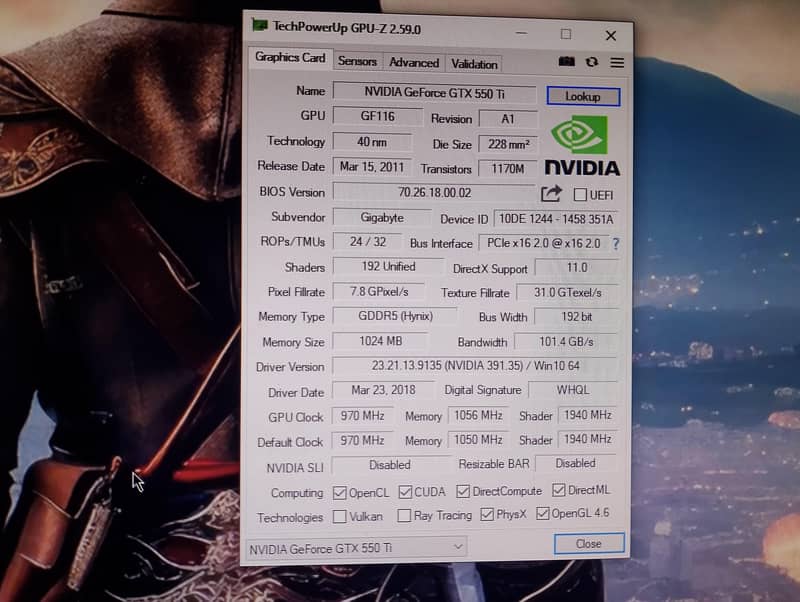Toggle the CUDA checkbox

click(405, 492)
